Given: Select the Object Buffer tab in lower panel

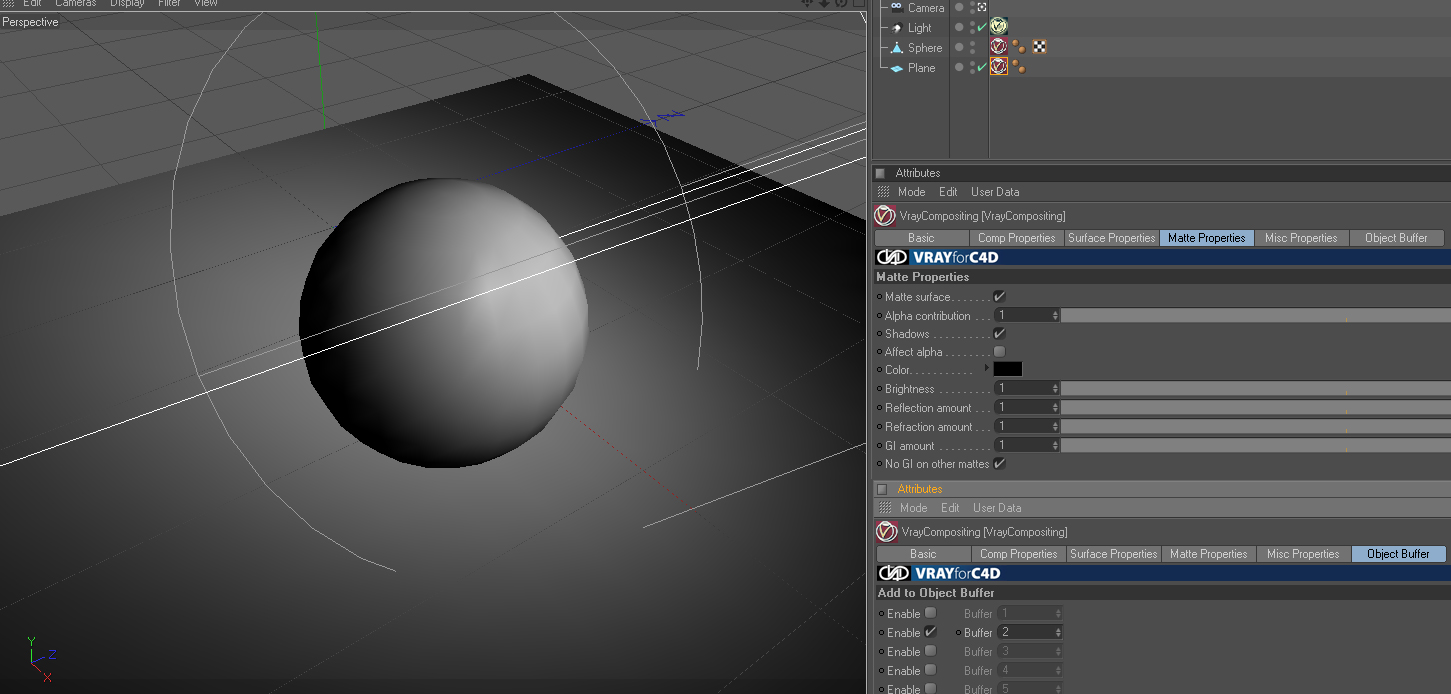Looking at the screenshot, I should [x=1398, y=554].
